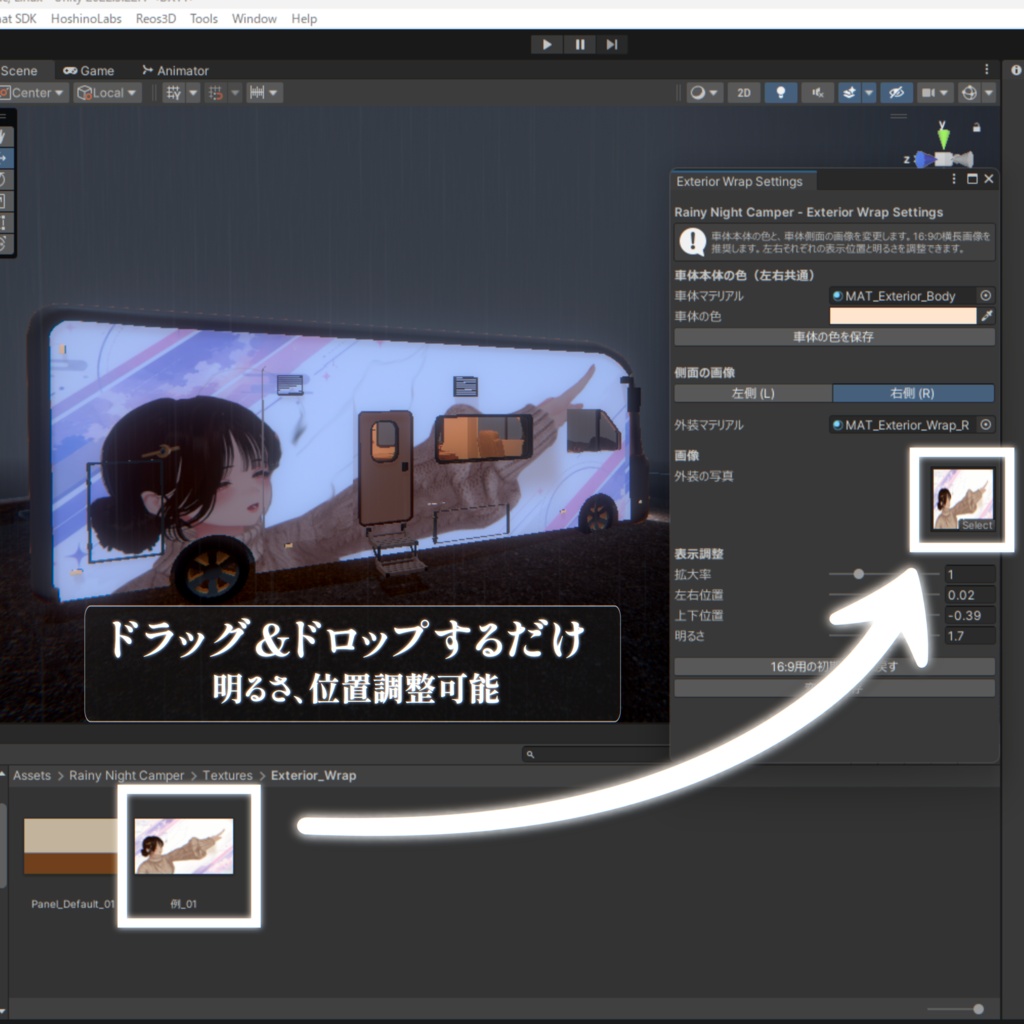Switch to the Game tab

[89, 71]
